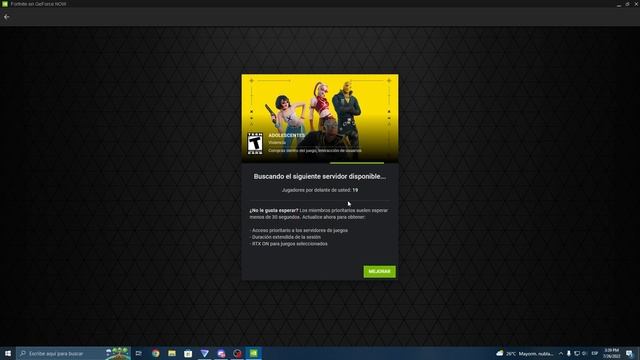Click the microphone tray icon
Screen dimensions: 640x360
[x=569, y=353]
